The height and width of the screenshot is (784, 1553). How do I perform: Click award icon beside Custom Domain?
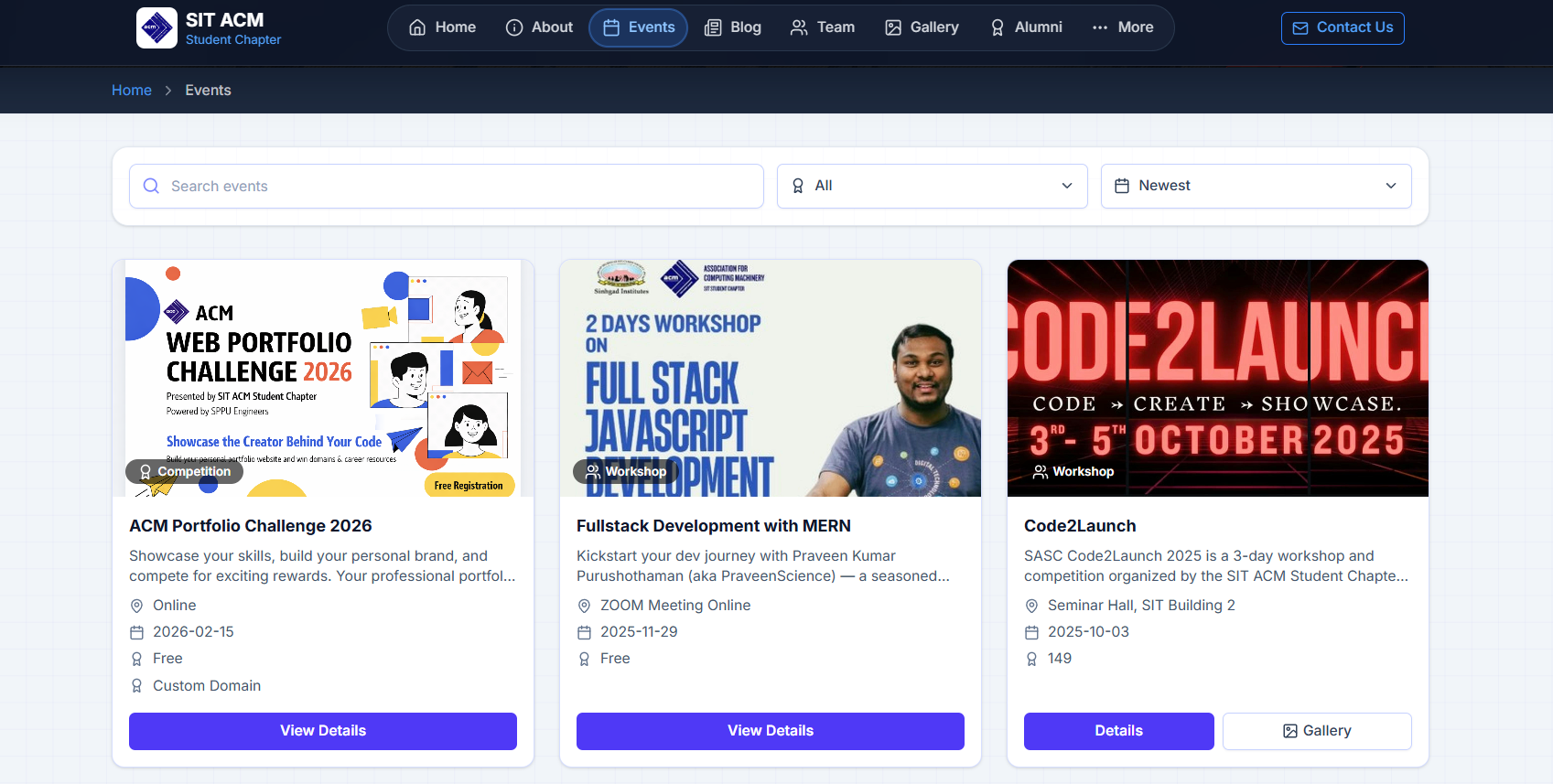coord(136,686)
